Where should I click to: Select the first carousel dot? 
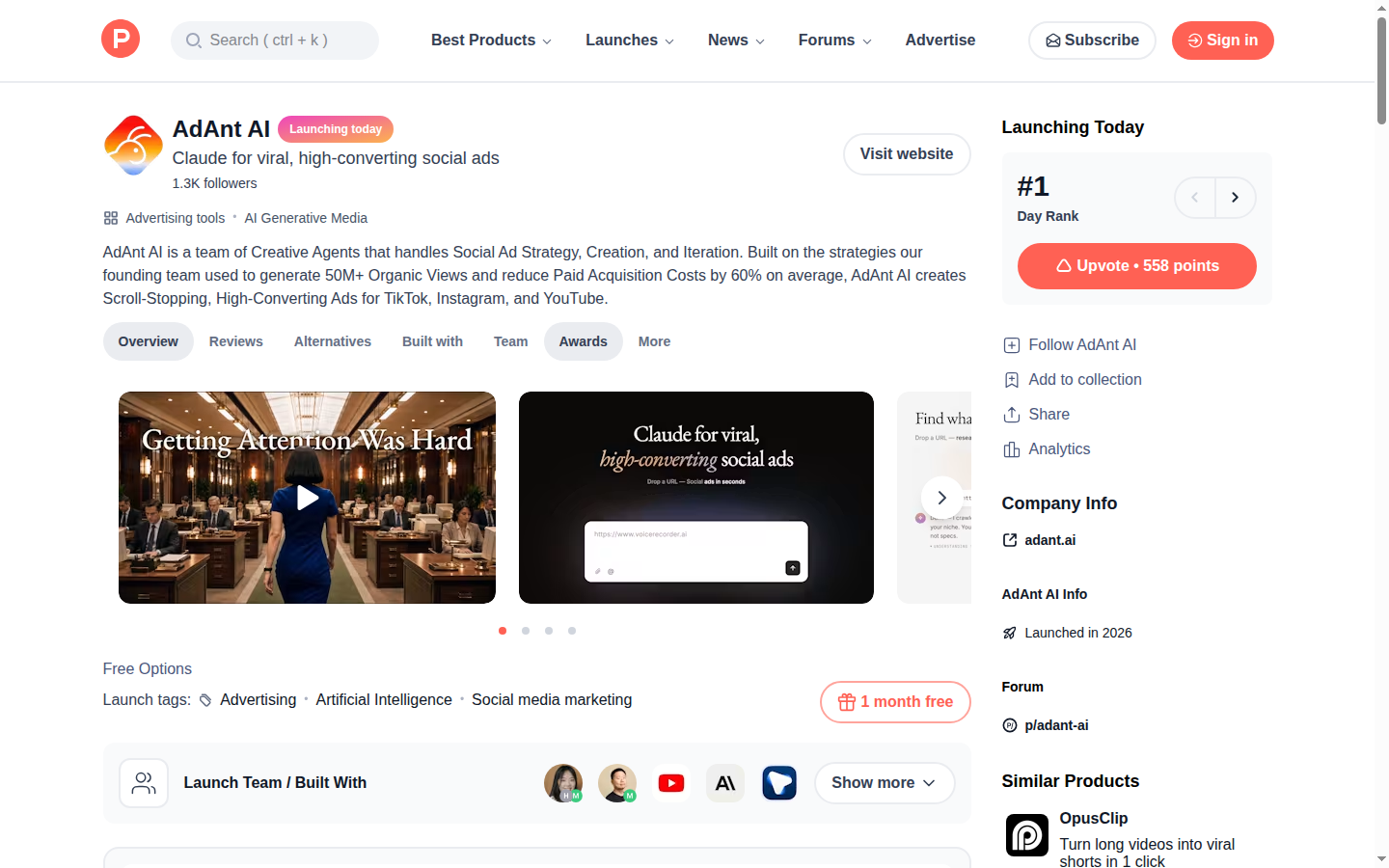(503, 631)
